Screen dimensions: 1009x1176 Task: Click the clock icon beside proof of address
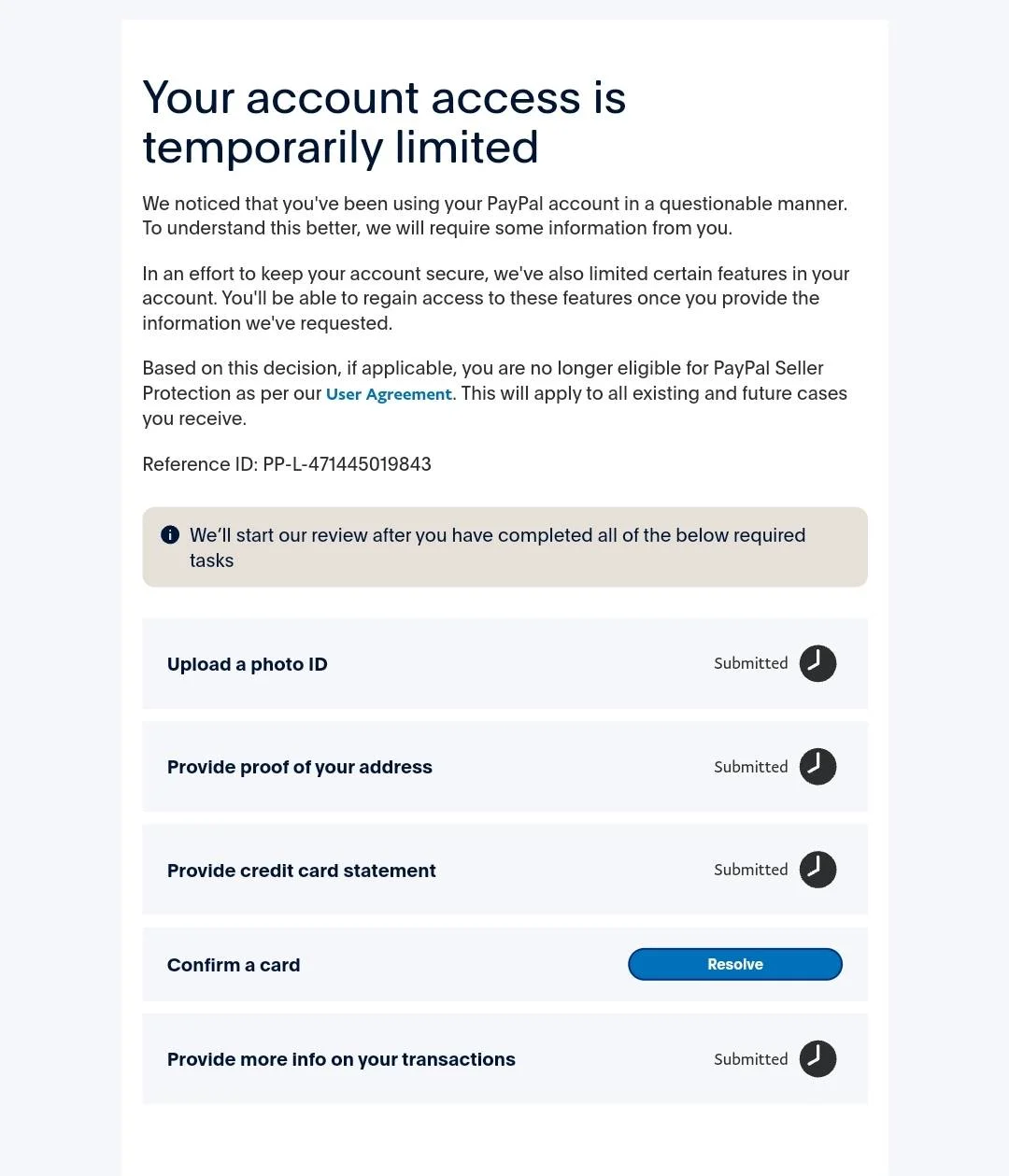(x=817, y=767)
